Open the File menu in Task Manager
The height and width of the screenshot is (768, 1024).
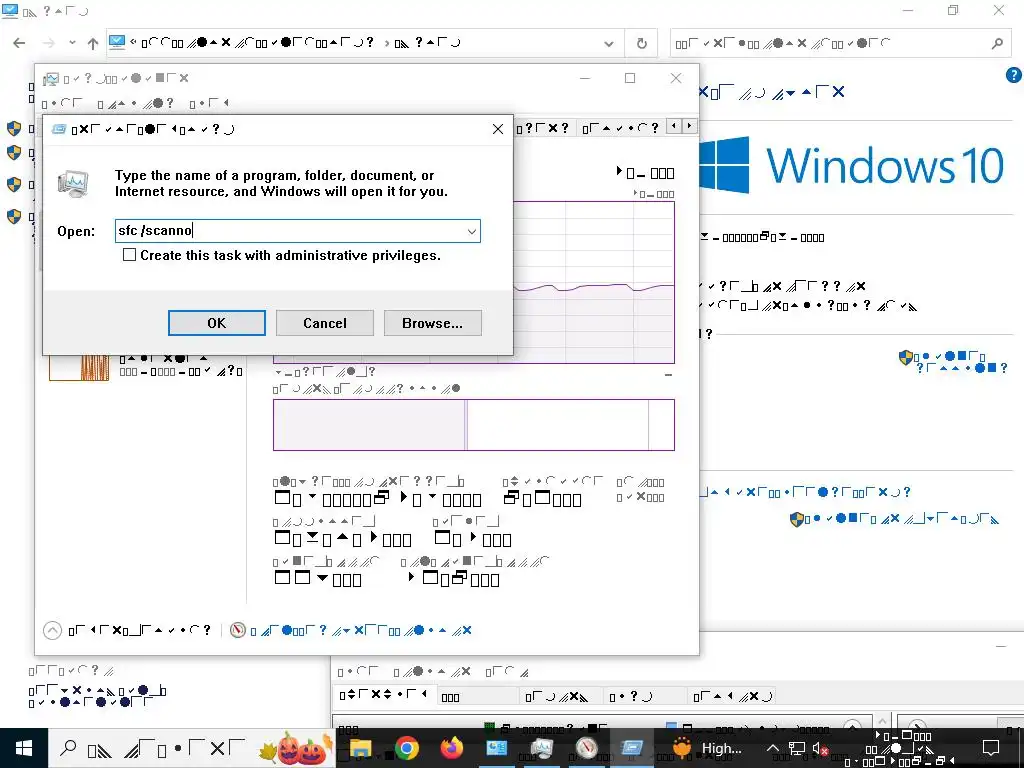point(62,103)
